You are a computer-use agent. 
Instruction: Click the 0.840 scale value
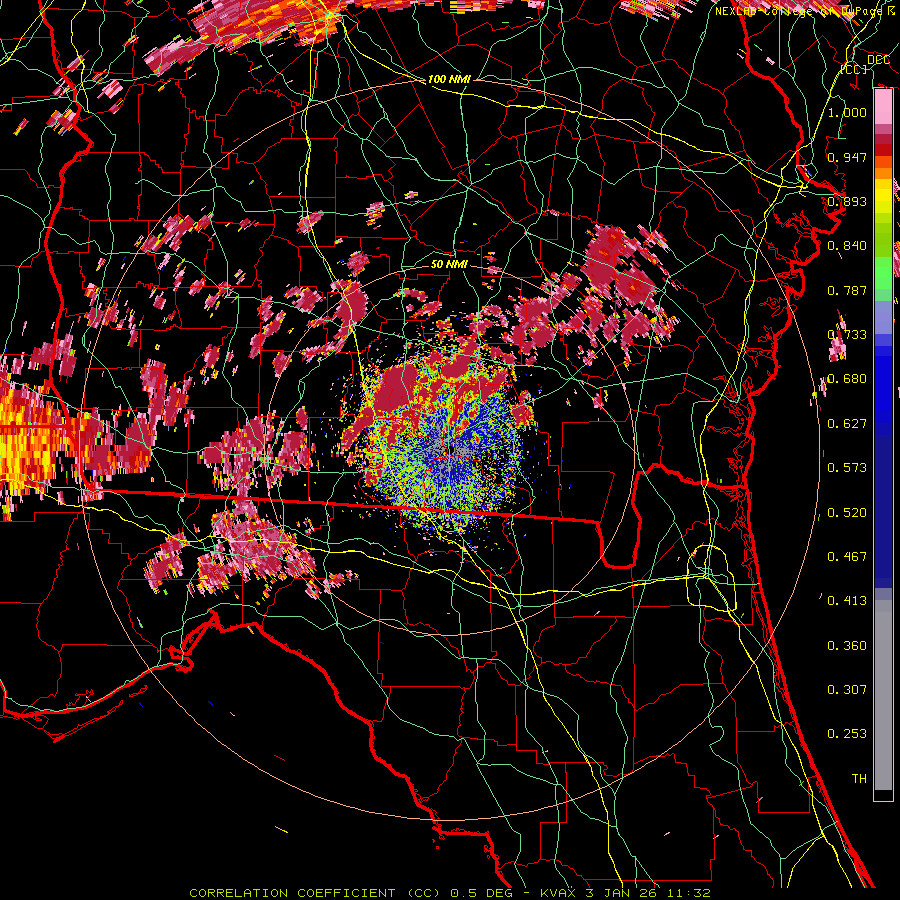[x=847, y=246]
